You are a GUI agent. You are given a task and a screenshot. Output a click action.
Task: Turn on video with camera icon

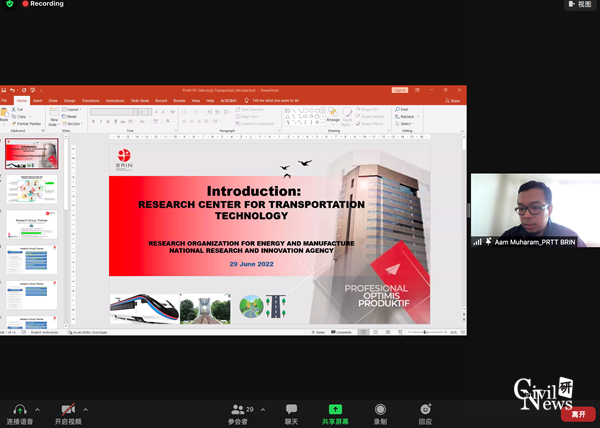(68, 410)
